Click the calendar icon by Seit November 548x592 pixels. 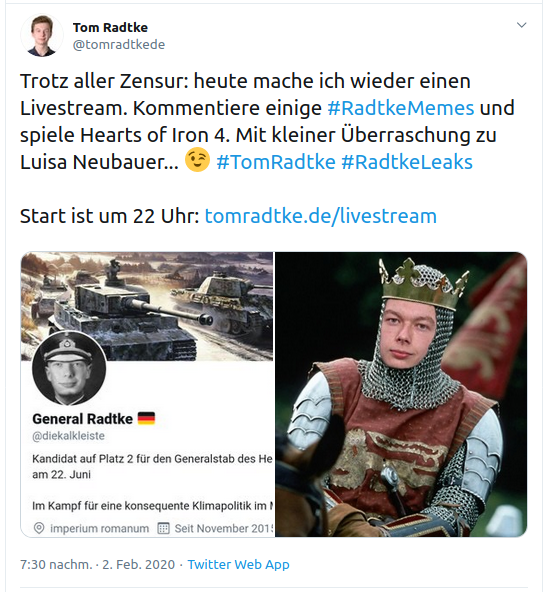tap(163, 528)
